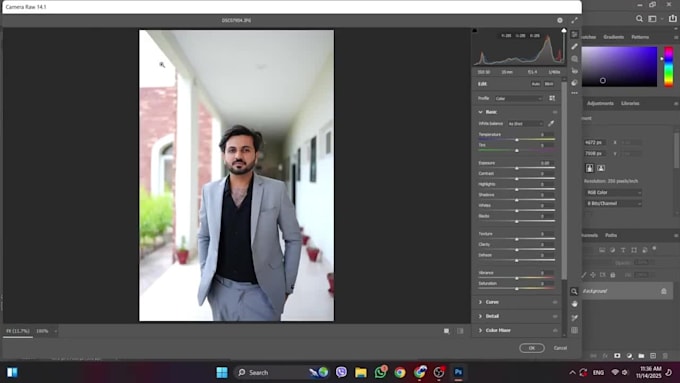Image resolution: width=680 pixels, height=383 pixels.
Task: Switch to the Patterns tab in Photoshop
Action: [640, 37]
